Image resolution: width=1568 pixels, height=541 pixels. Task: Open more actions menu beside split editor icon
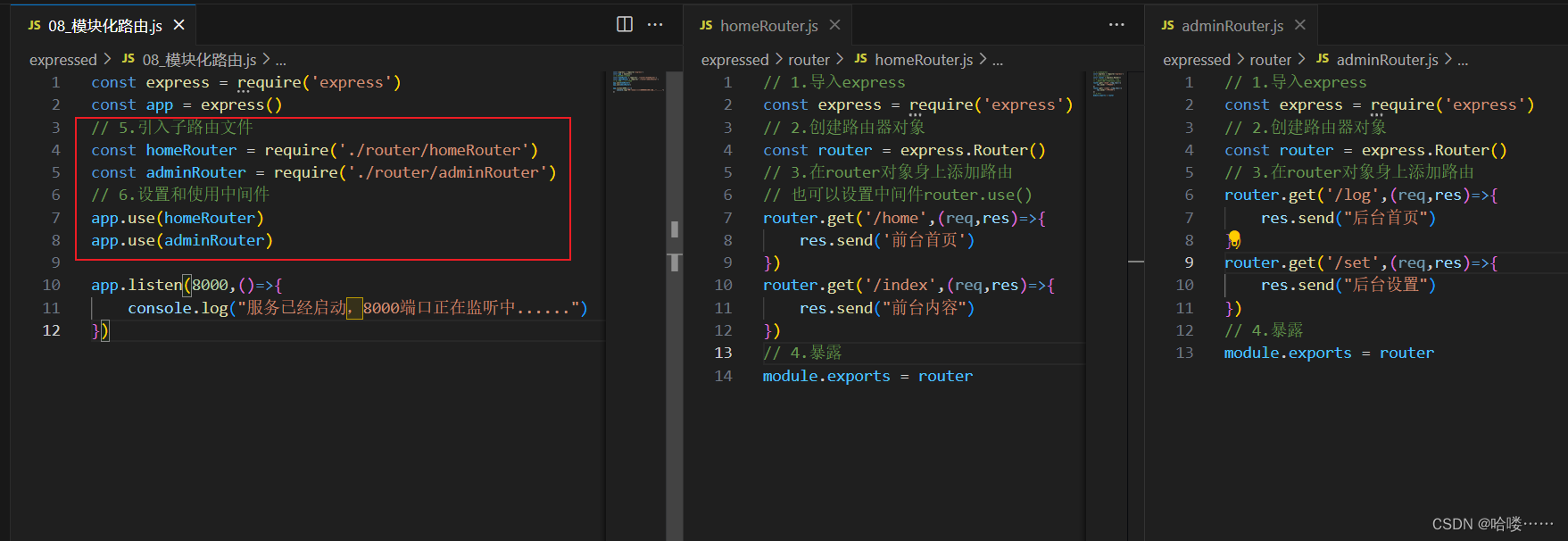655,24
